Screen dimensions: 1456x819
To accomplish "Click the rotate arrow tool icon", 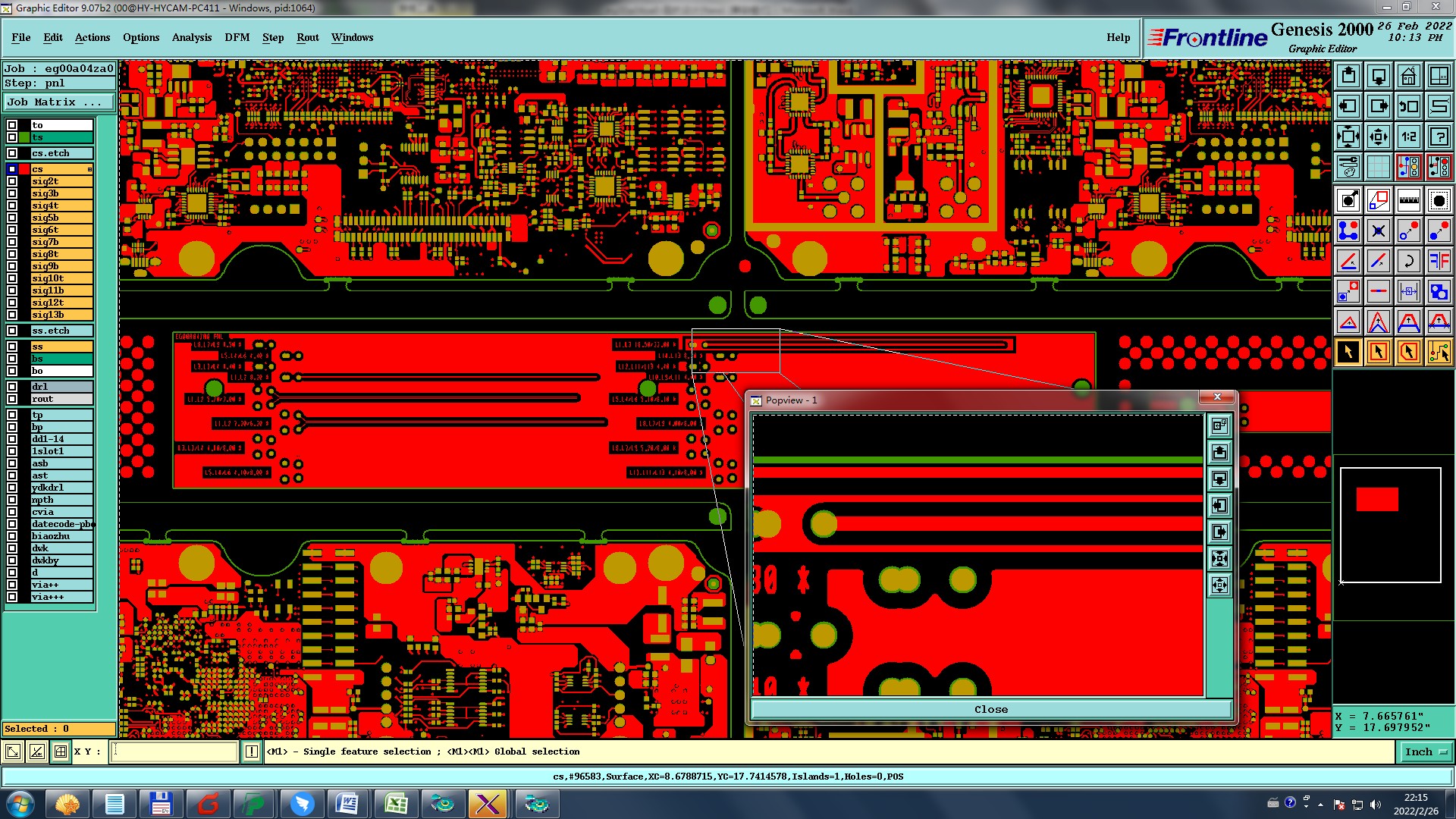I will (x=1408, y=262).
